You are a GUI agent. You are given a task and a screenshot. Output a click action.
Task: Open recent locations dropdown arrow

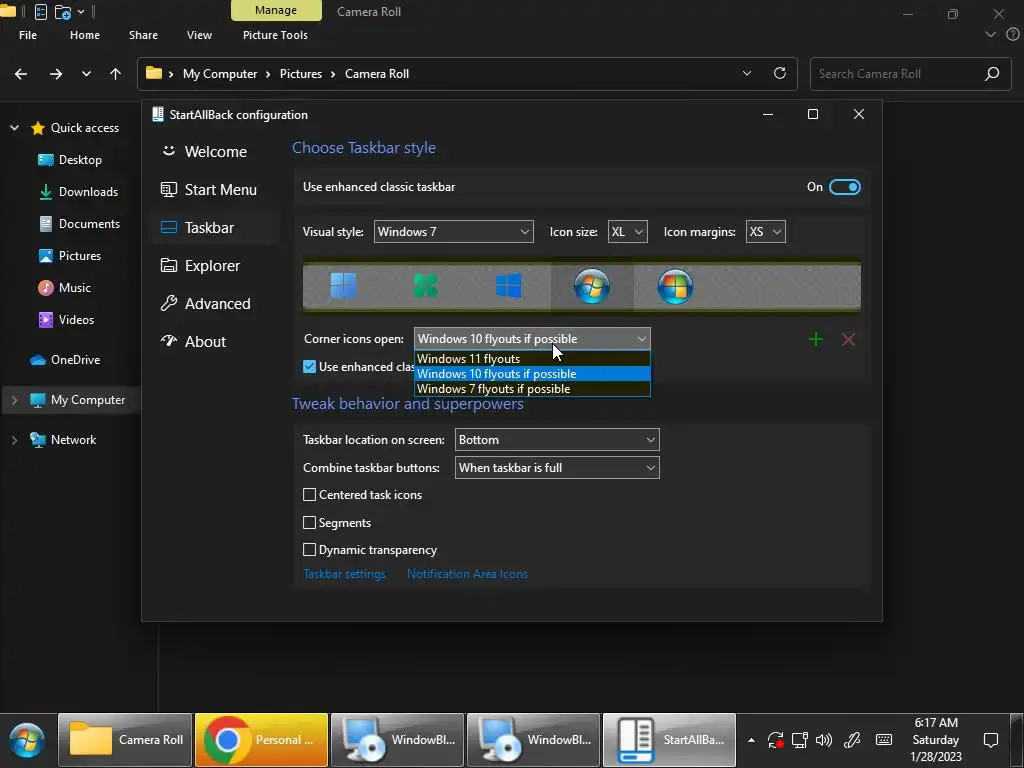tap(86, 74)
